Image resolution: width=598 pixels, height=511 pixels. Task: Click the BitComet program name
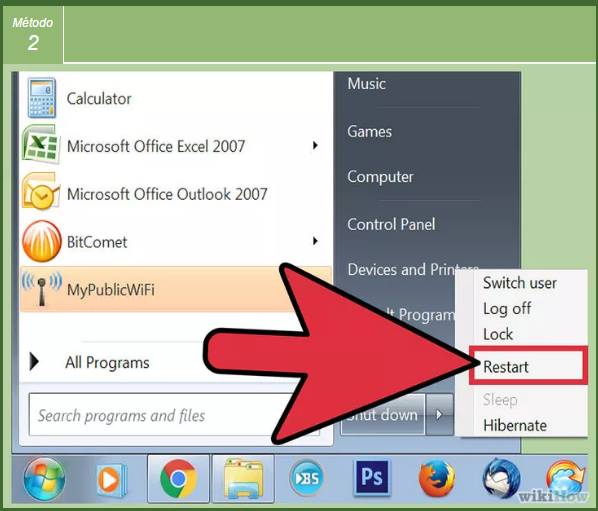97,242
